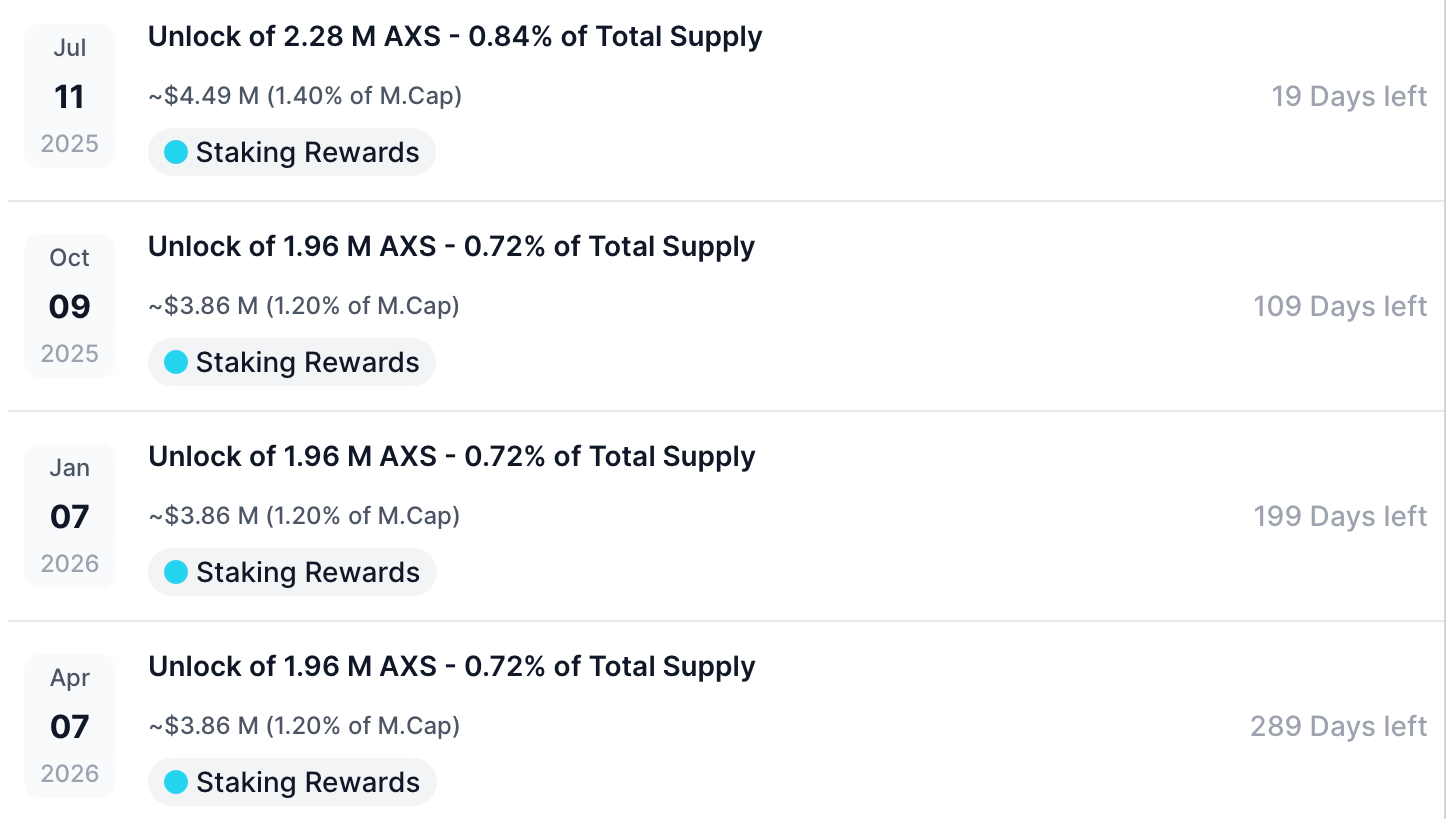Click the cyan dot in January 7 Staking Rewards tag
The image size is (1446, 819).
tap(176, 573)
